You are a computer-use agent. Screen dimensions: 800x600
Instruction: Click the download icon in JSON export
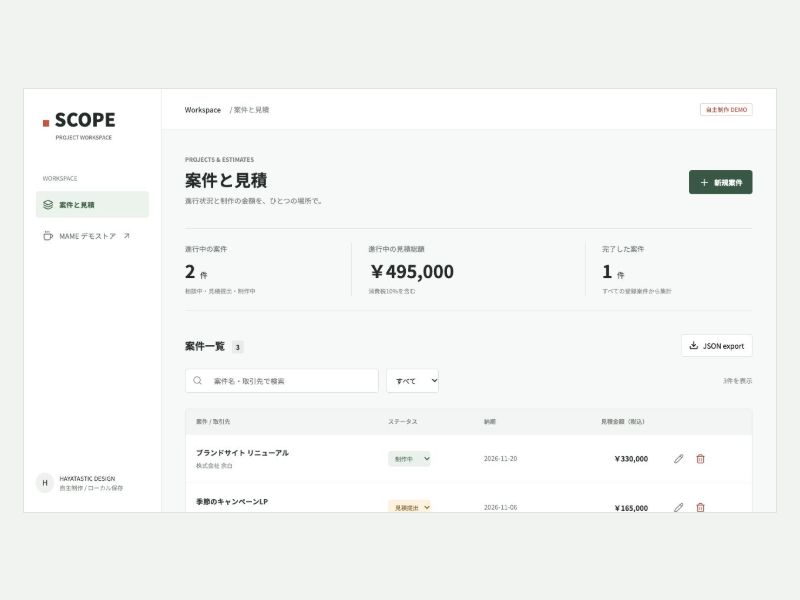[x=693, y=345]
